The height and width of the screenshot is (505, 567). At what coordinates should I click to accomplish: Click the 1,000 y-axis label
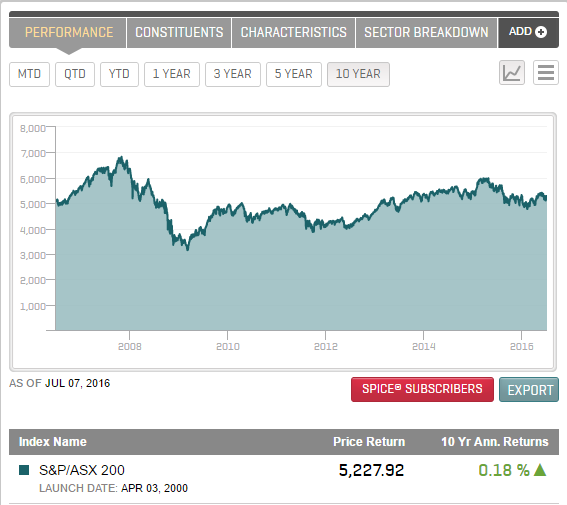click(33, 307)
